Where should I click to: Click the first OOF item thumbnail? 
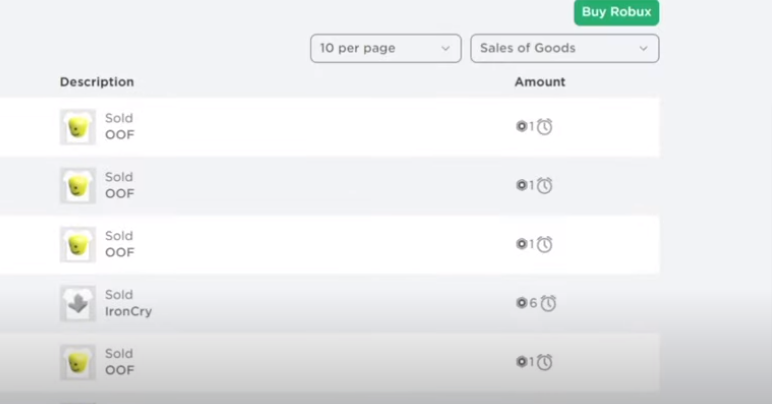[x=78, y=127]
